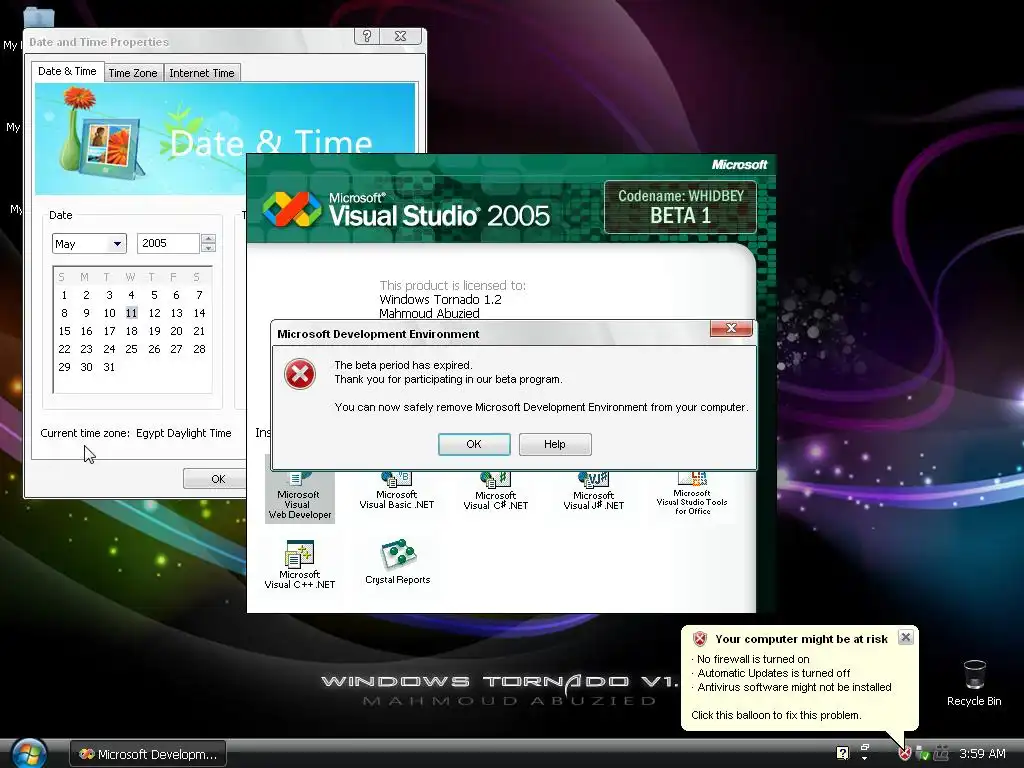
Task: Select the Visual C++ .NET icon
Action: 300,565
